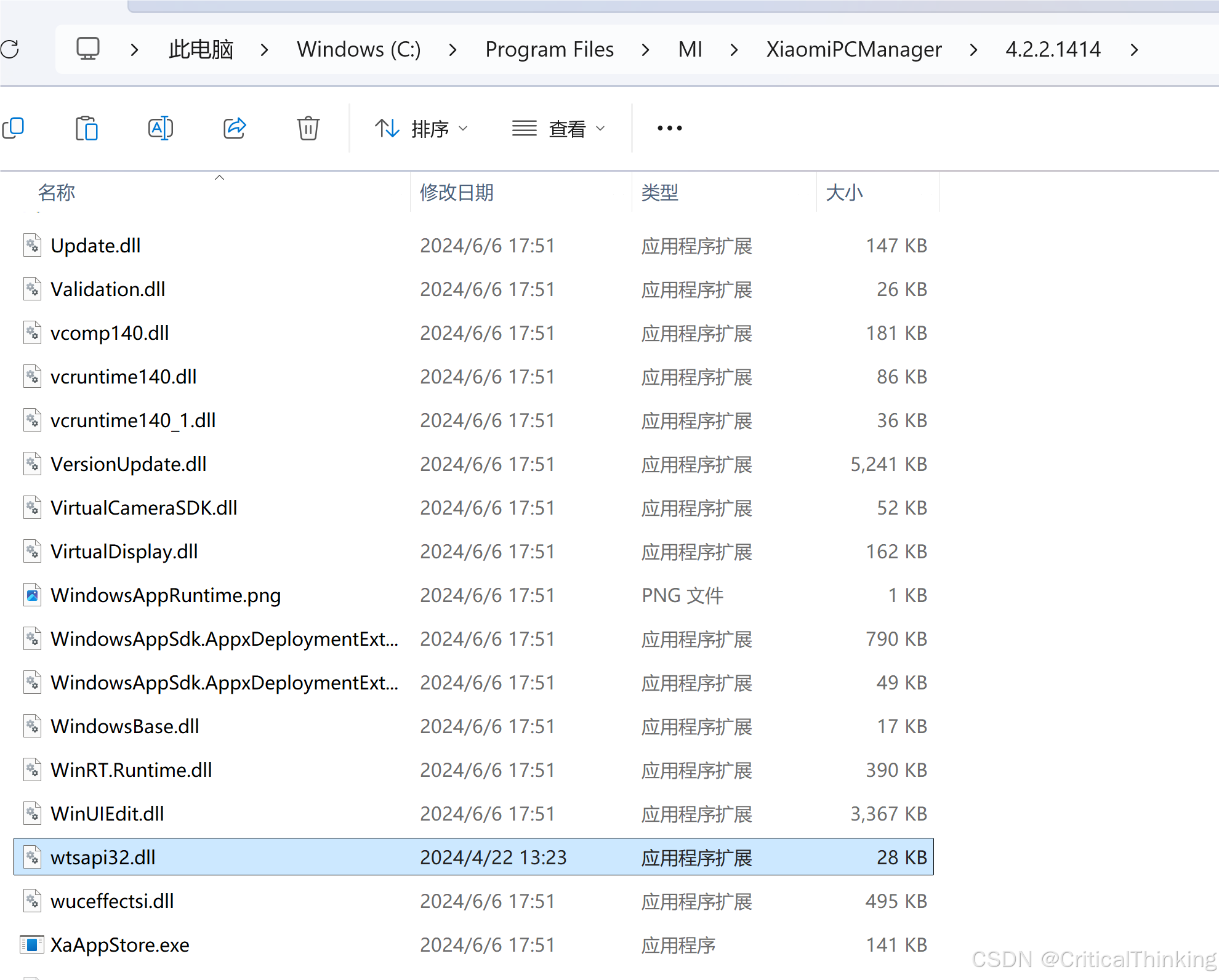Screen dimensions: 1219x980
Task: Open the three-dot more options menu
Action: (x=669, y=128)
